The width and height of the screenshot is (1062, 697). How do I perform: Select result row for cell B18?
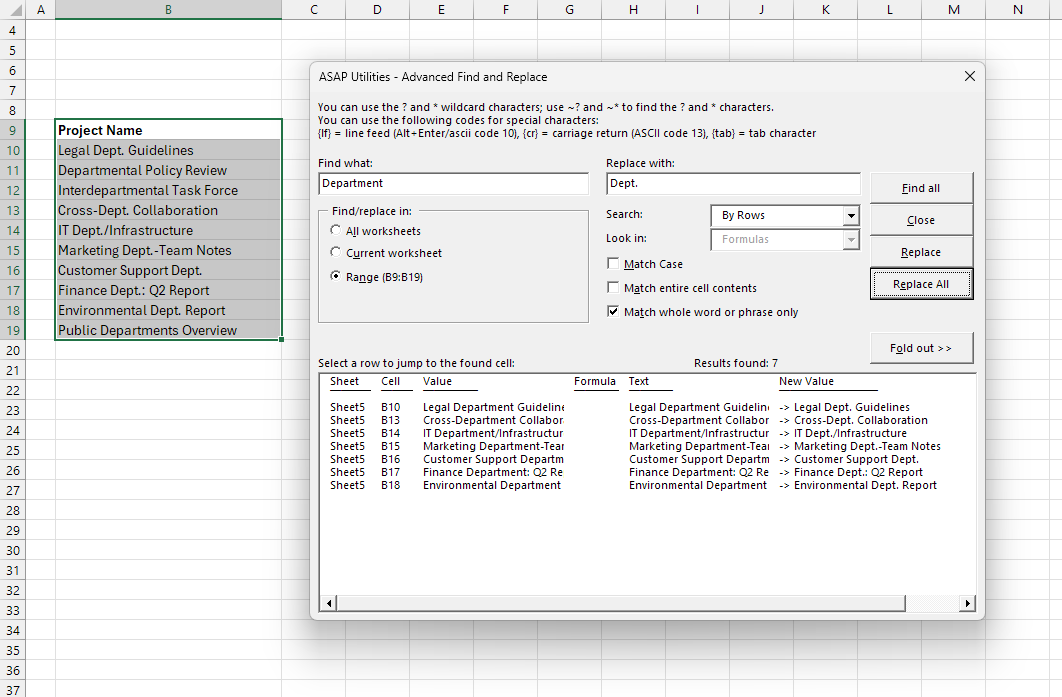(647, 485)
